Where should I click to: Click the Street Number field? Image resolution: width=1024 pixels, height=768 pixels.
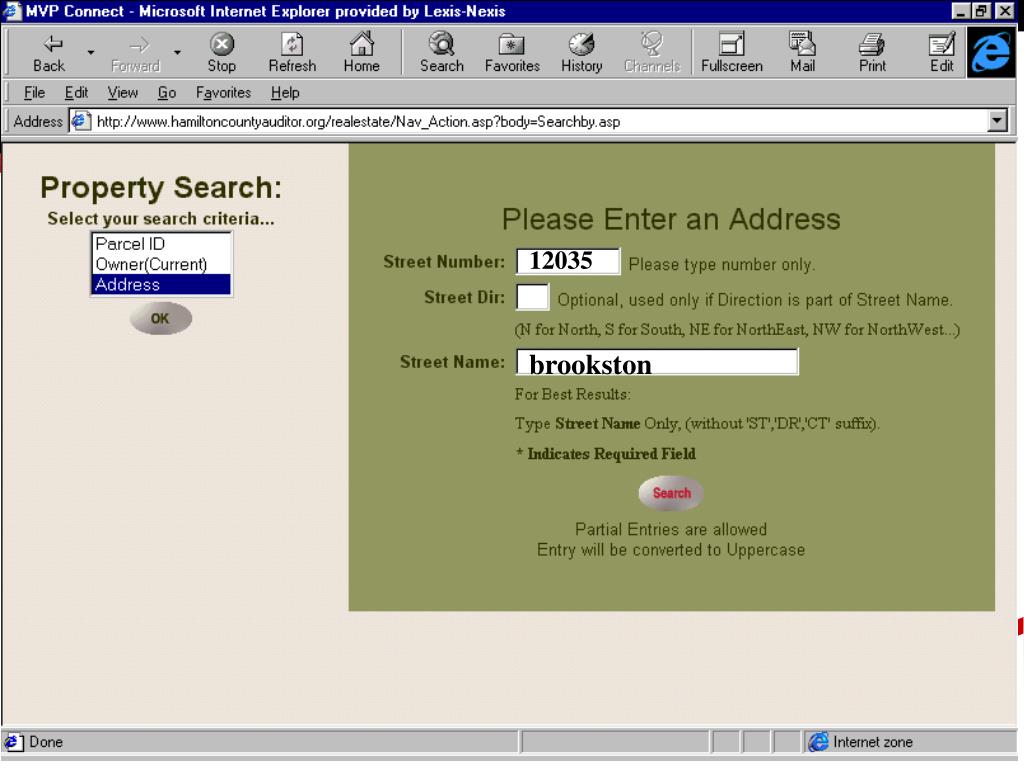(x=568, y=261)
